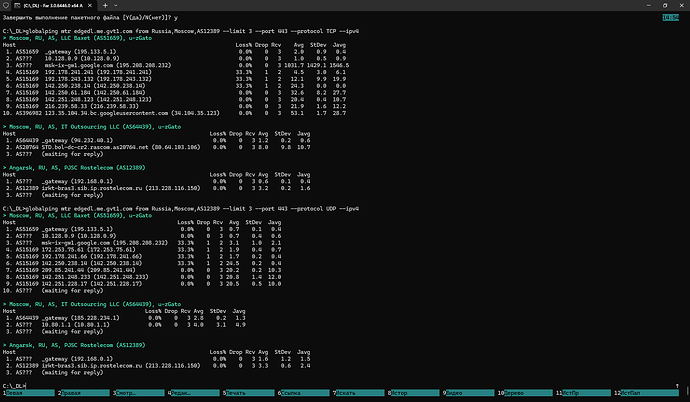Click the 142.251.248.233 hop row
690x402 pixels.
(x=142, y=277)
